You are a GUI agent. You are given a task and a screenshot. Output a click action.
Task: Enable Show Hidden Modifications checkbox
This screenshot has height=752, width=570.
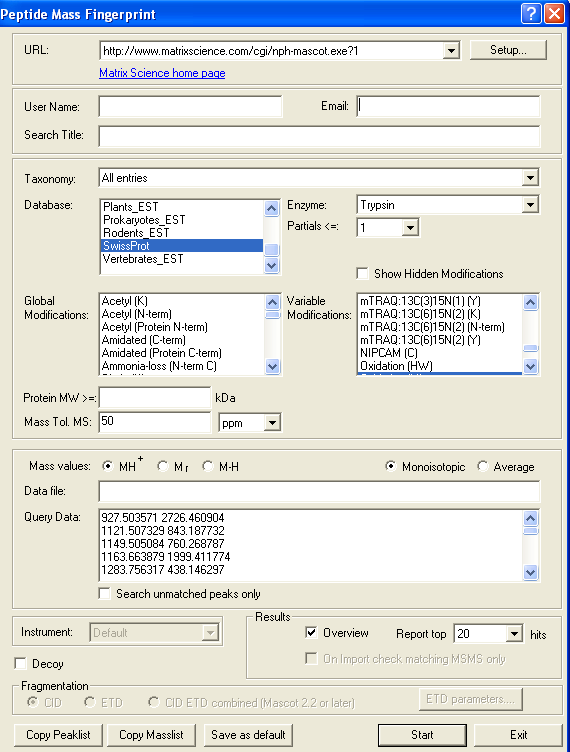pyautogui.click(x=362, y=273)
